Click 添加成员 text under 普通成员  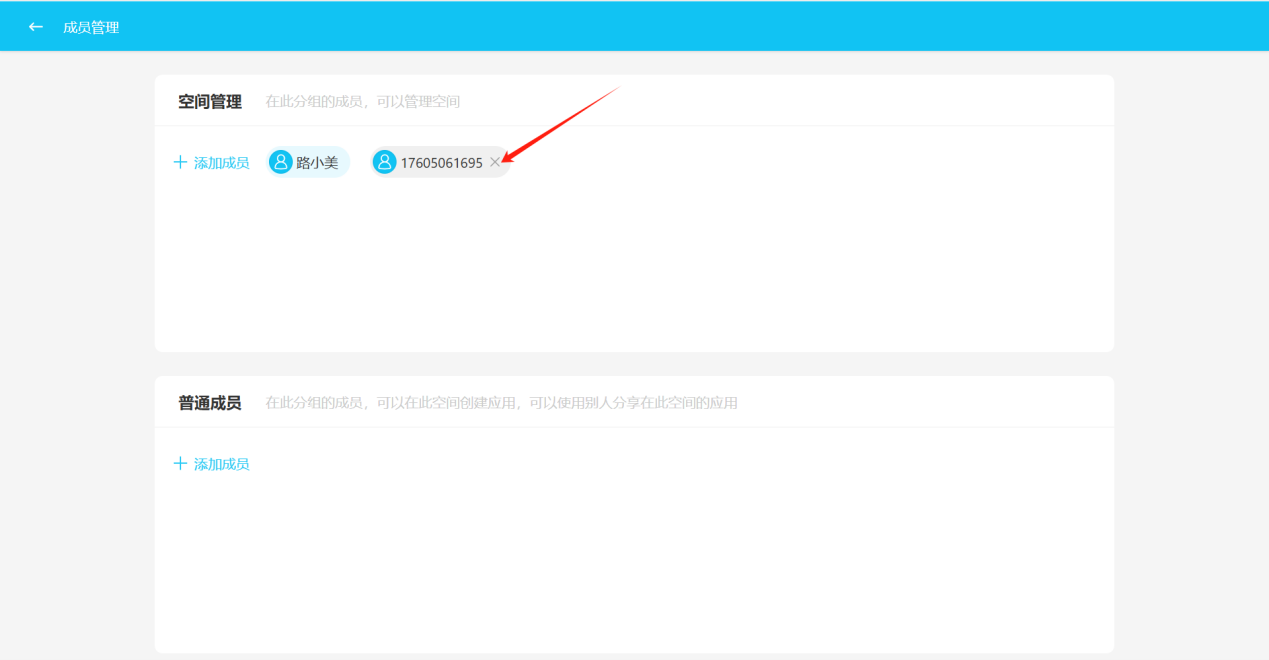click(x=221, y=464)
